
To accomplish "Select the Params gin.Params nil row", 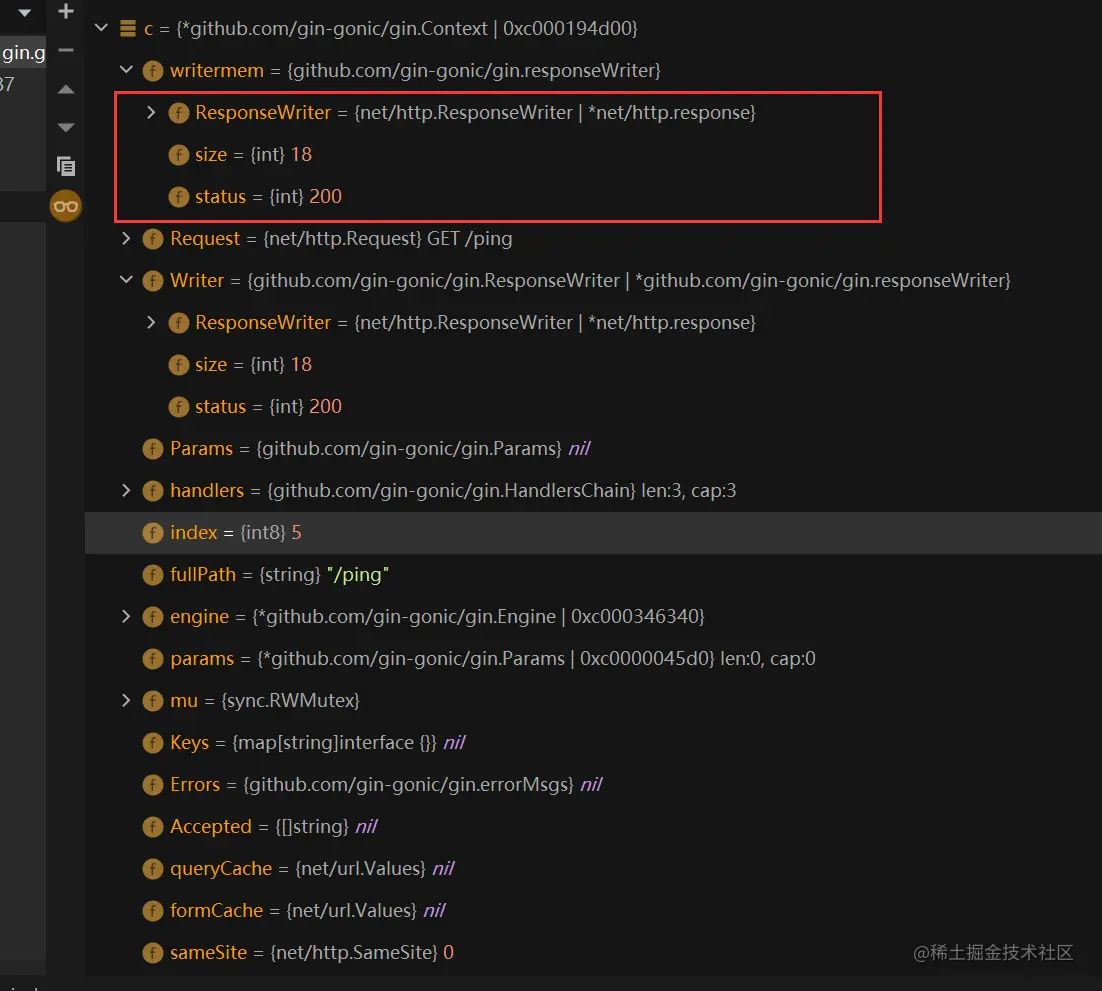I will [593, 448].
